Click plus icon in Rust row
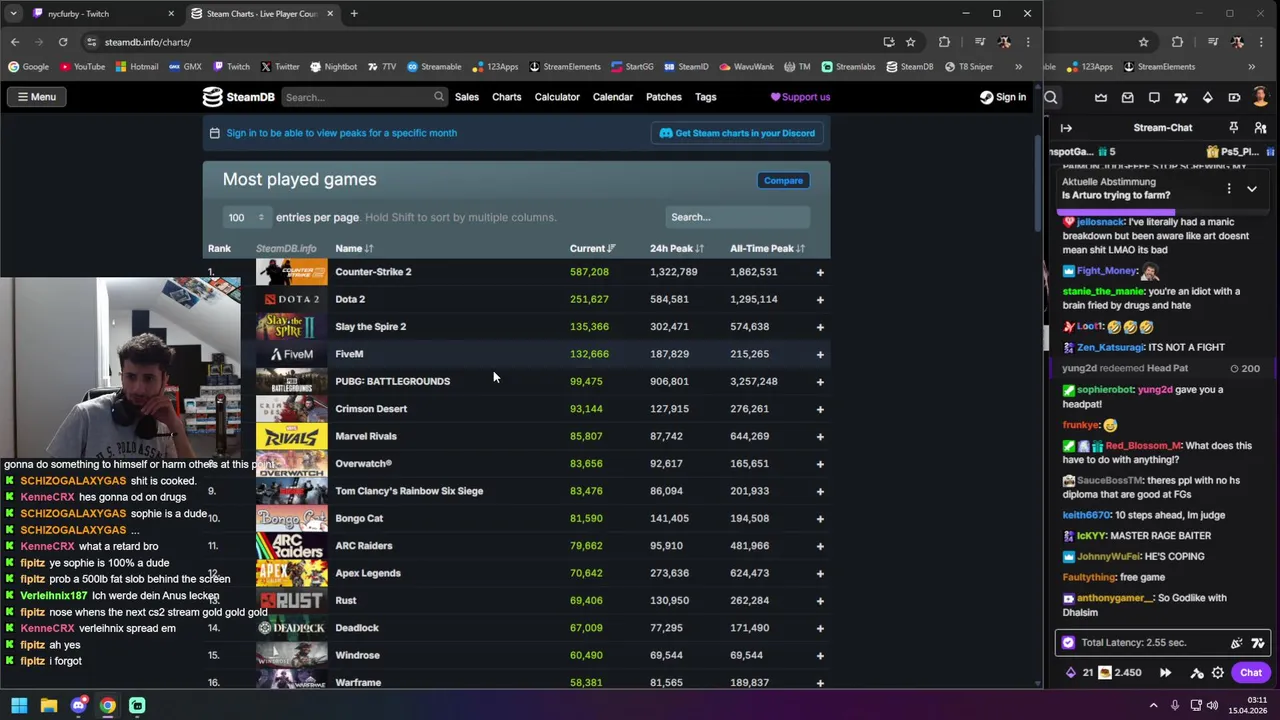Viewport: 1280px width, 720px height. [x=820, y=601]
